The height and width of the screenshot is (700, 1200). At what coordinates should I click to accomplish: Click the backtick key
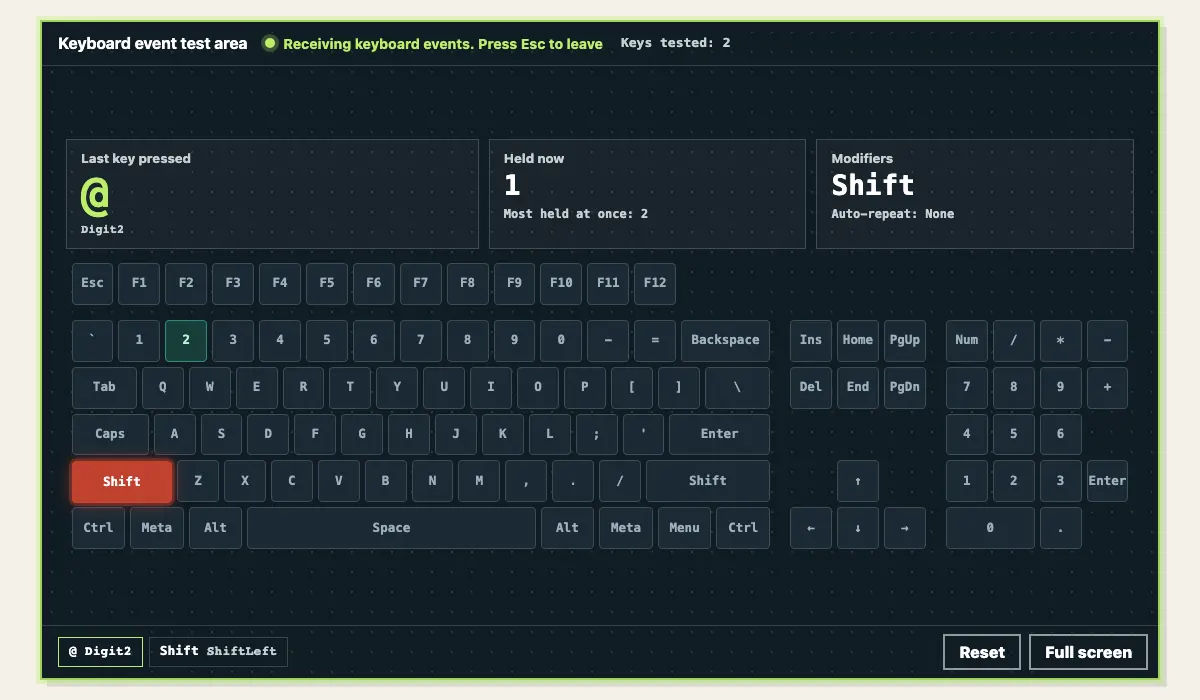[92, 340]
